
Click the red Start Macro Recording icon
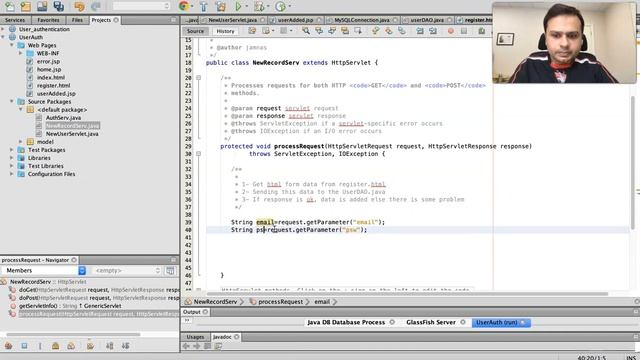click(451, 31)
